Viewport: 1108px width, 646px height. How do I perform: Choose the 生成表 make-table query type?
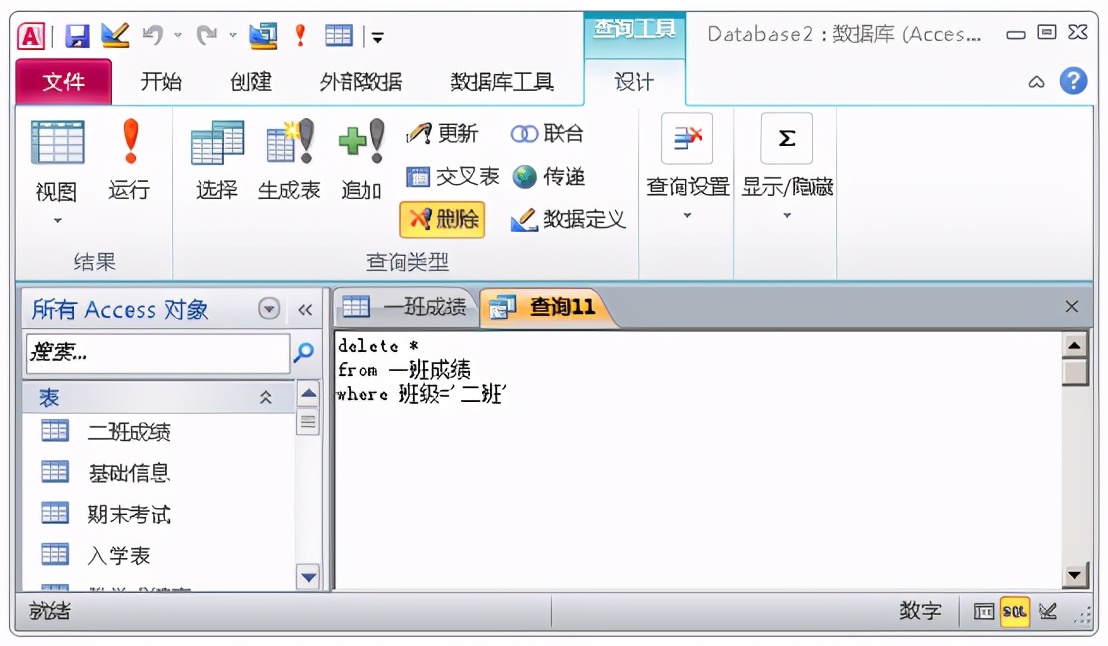(x=289, y=161)
